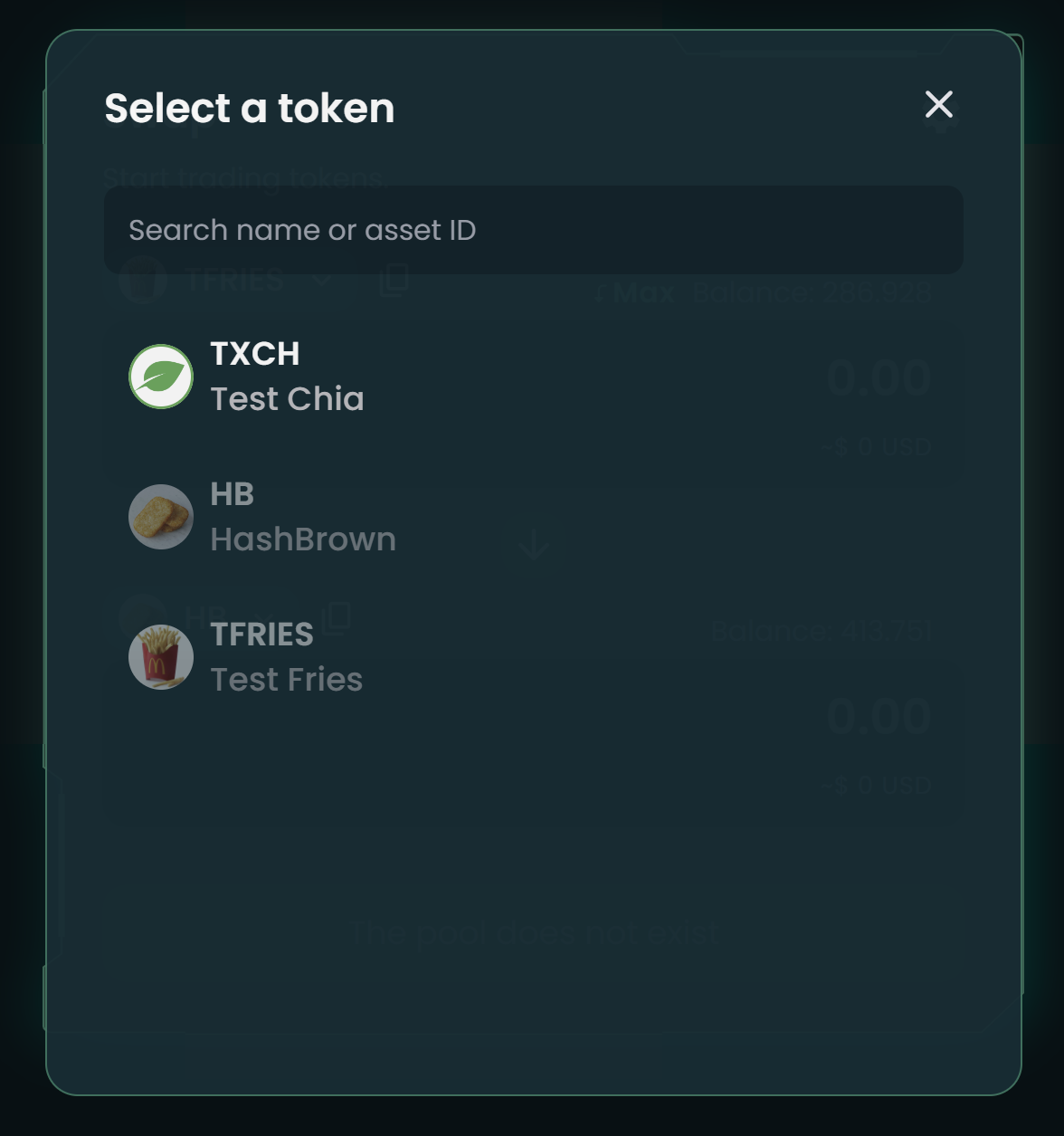This screenshot has height=1136, width=1064.
Task: Close the Select a token dialog
Action: 939,105
